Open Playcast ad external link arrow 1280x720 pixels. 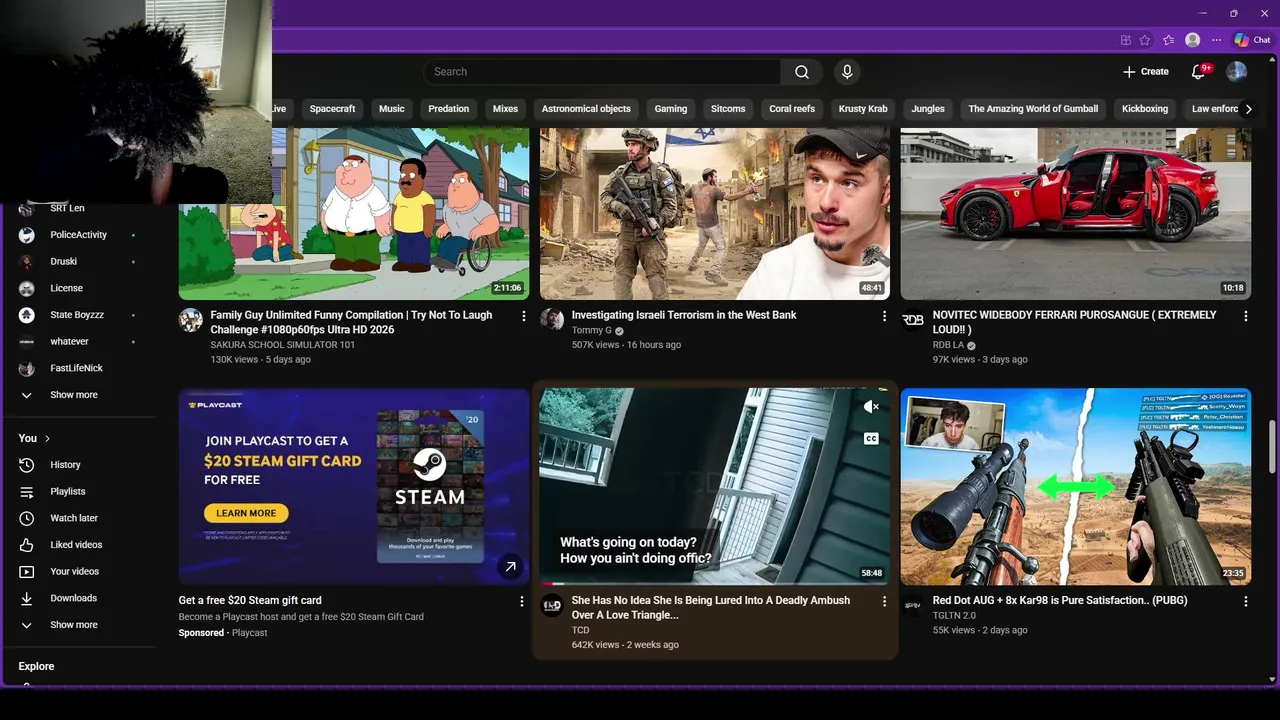pos(510,567)
